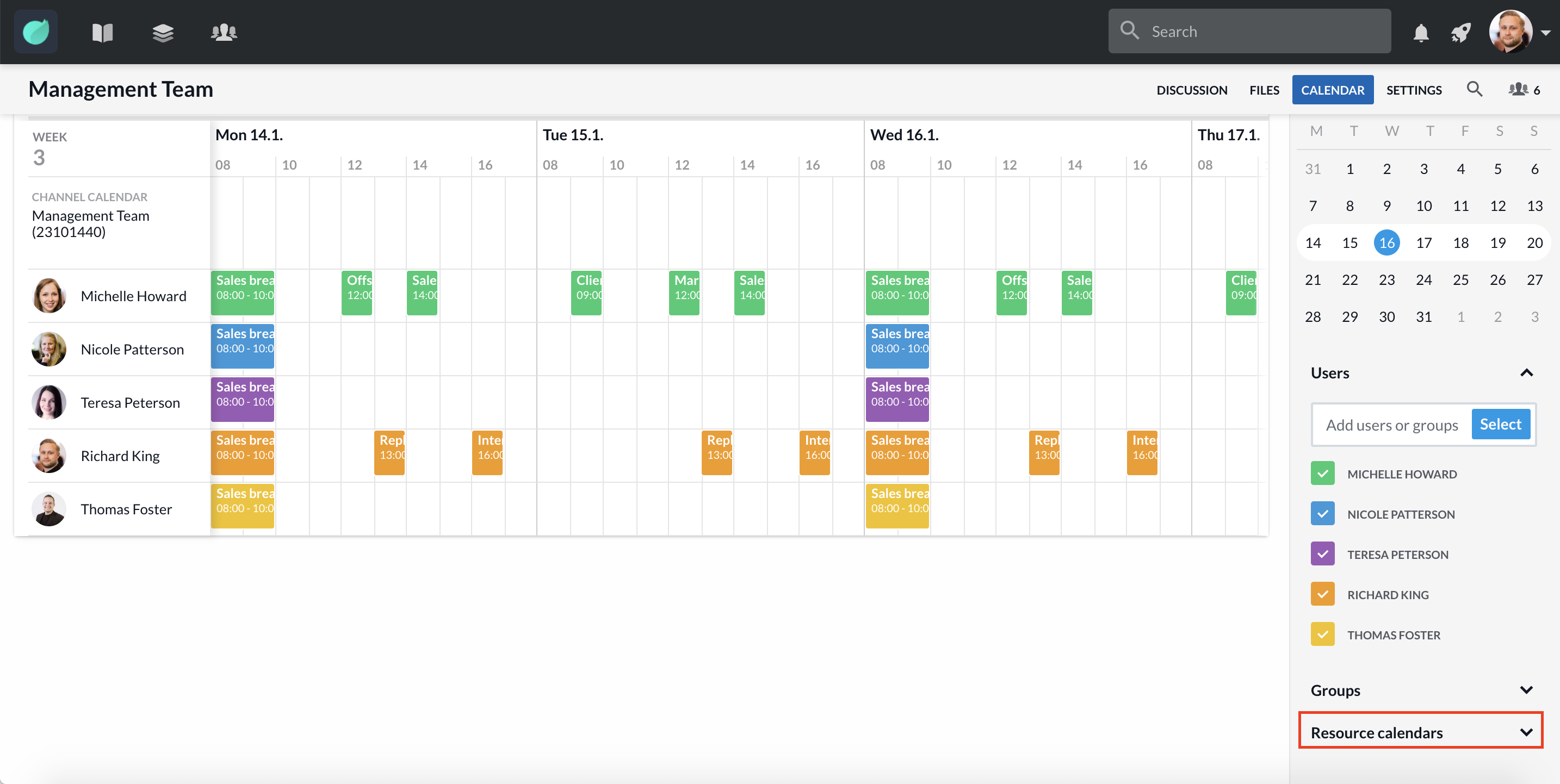Open the Settings tab
The width and height of the screenshot is (1560, 784).
click(1414, 90)
